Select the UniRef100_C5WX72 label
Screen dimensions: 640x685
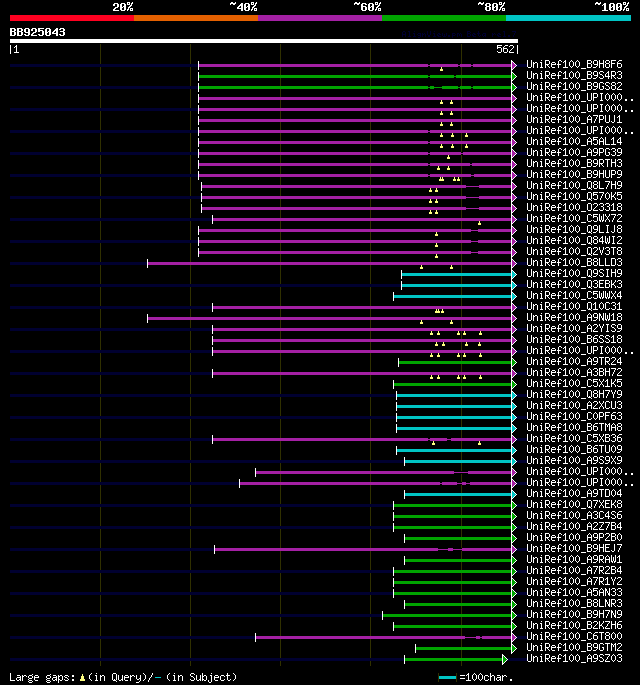(574, 218)
